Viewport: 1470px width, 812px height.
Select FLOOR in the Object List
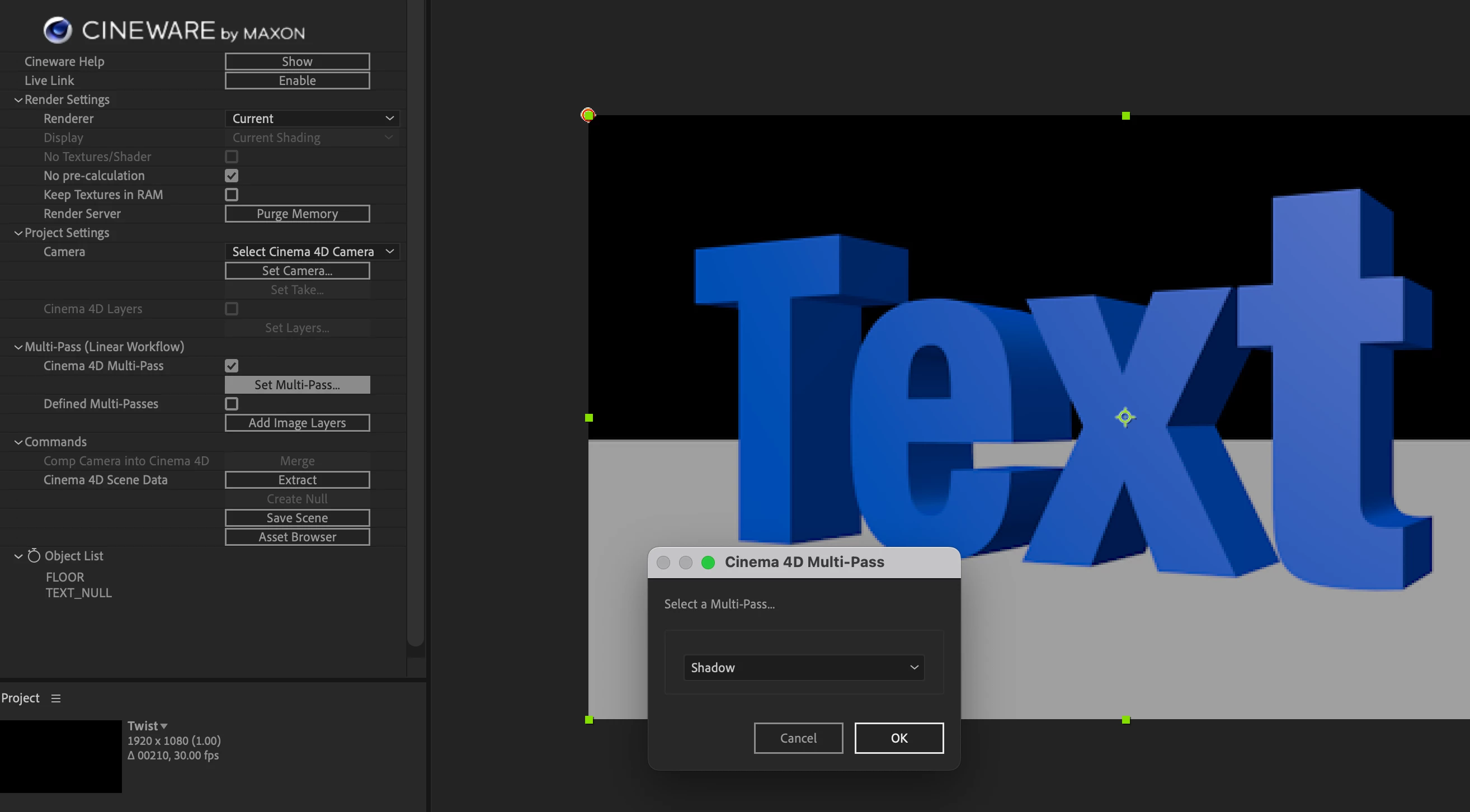pos(64,577)
